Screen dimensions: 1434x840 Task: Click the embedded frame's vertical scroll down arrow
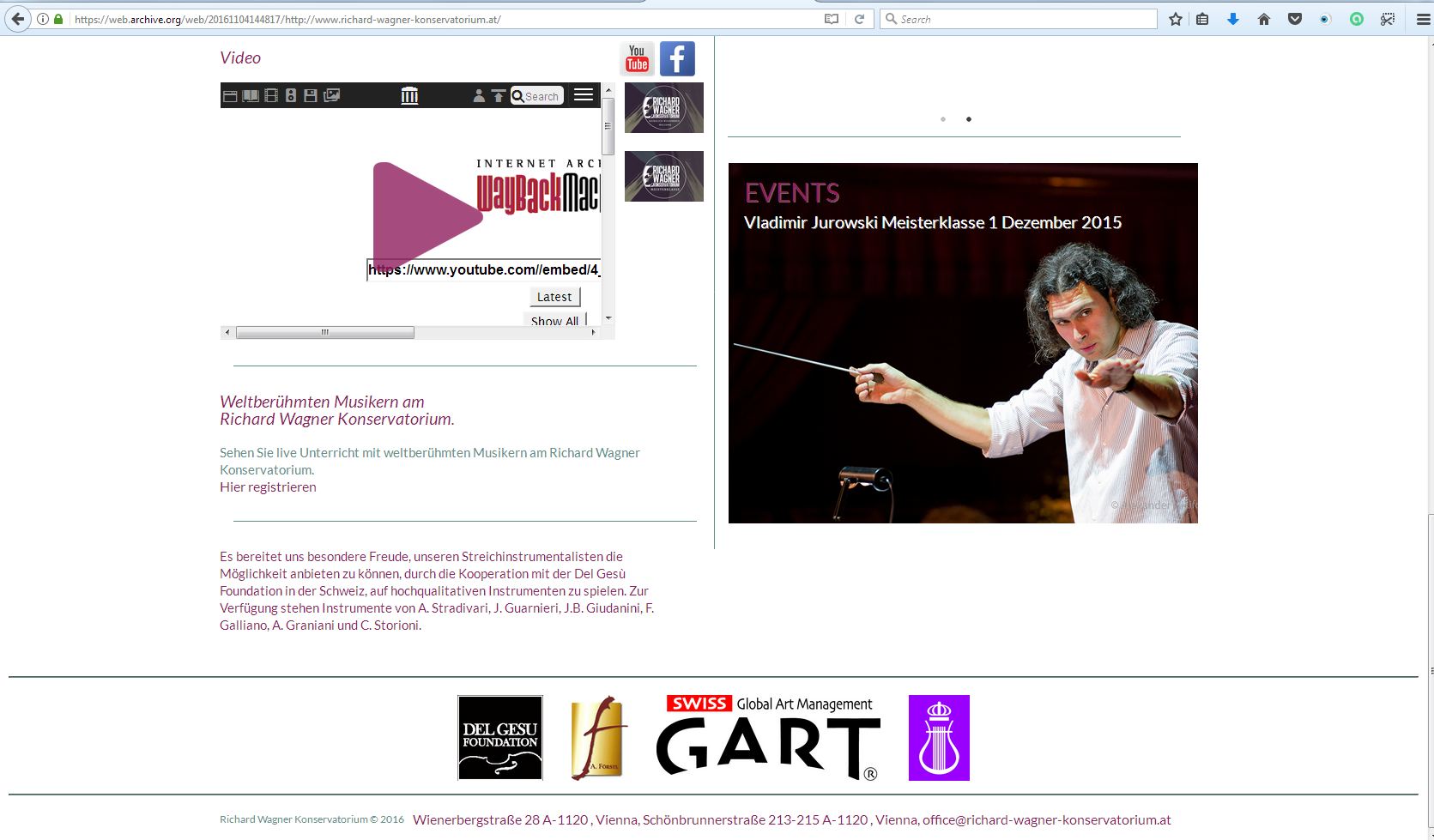(608, 318)
